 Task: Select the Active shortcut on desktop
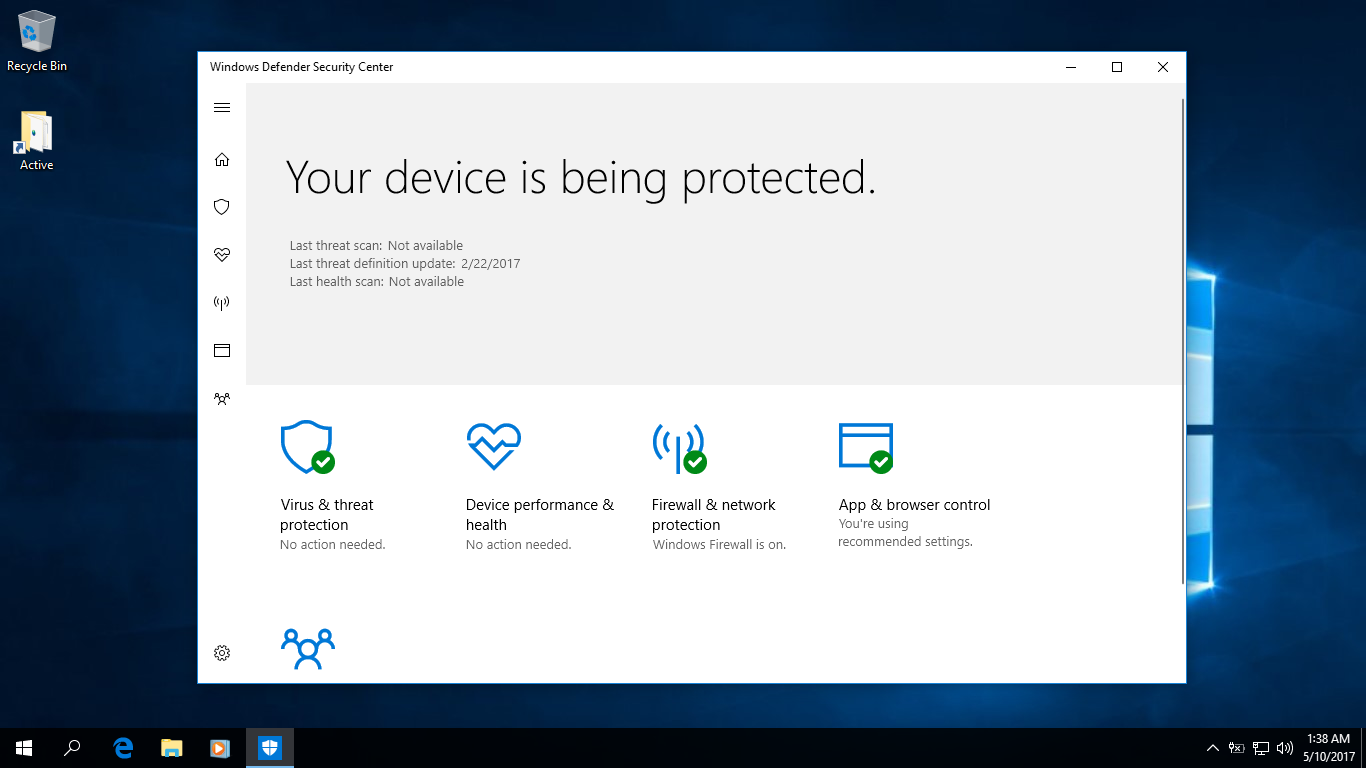36,141
